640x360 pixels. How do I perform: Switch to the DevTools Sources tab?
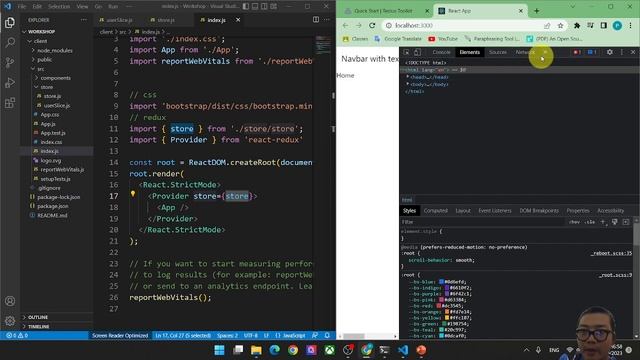pos(498,52)
